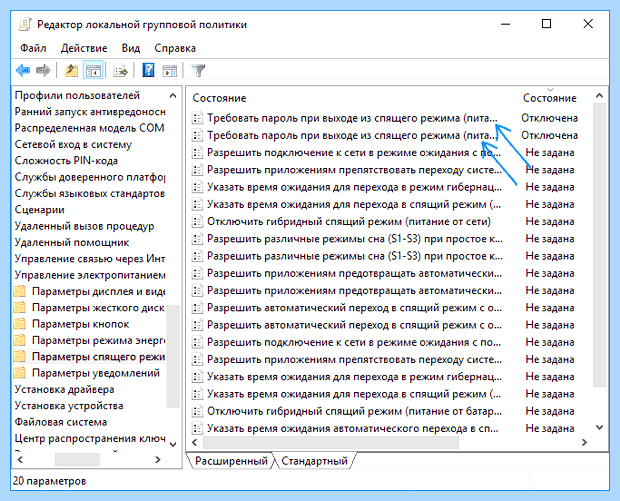Click policy list scroll-right arrow
This screenshot has width=620, height=501.
(584, 442)
